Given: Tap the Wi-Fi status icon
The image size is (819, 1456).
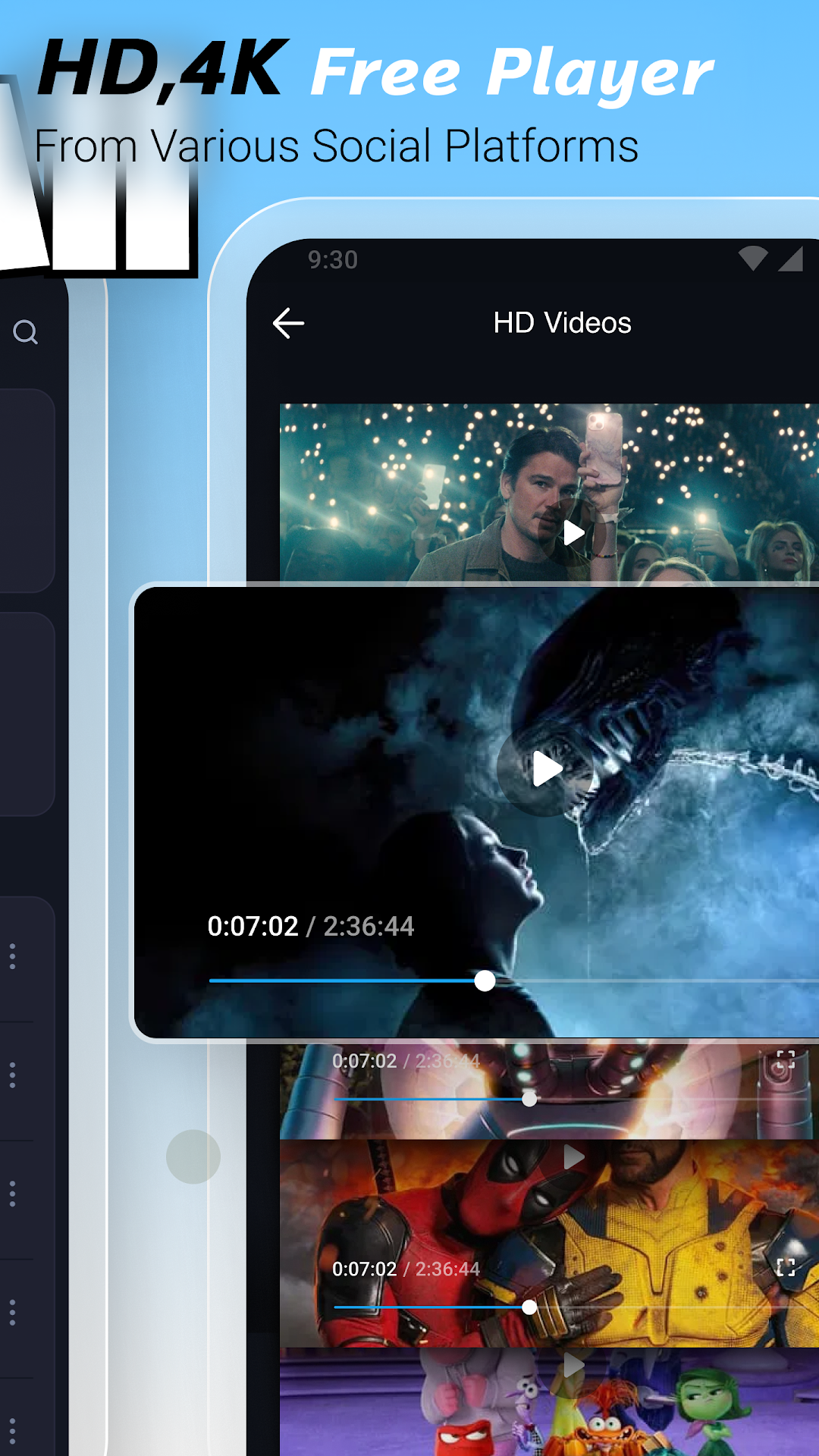Looking at the screenshot, I should pyautogui.click(x=753, y=259).
